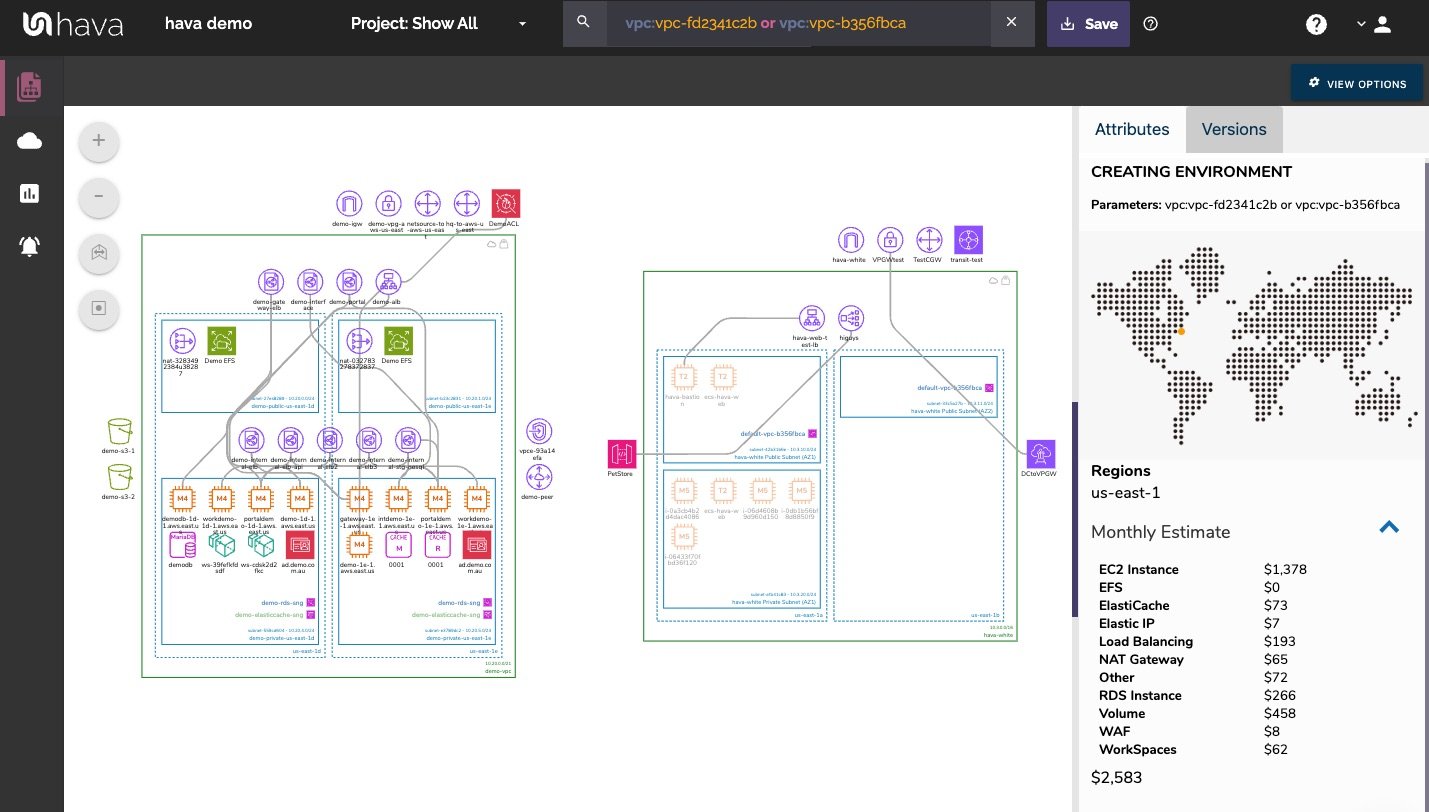Click the zoom-in plus control on canvas
This screenshot has width=1429, height=812.
point(98,141)
